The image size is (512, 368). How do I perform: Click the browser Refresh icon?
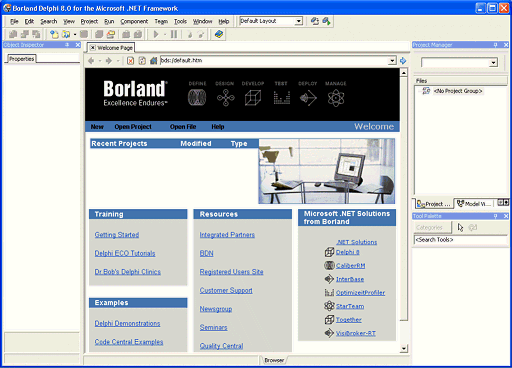click(x=142, y=61)
